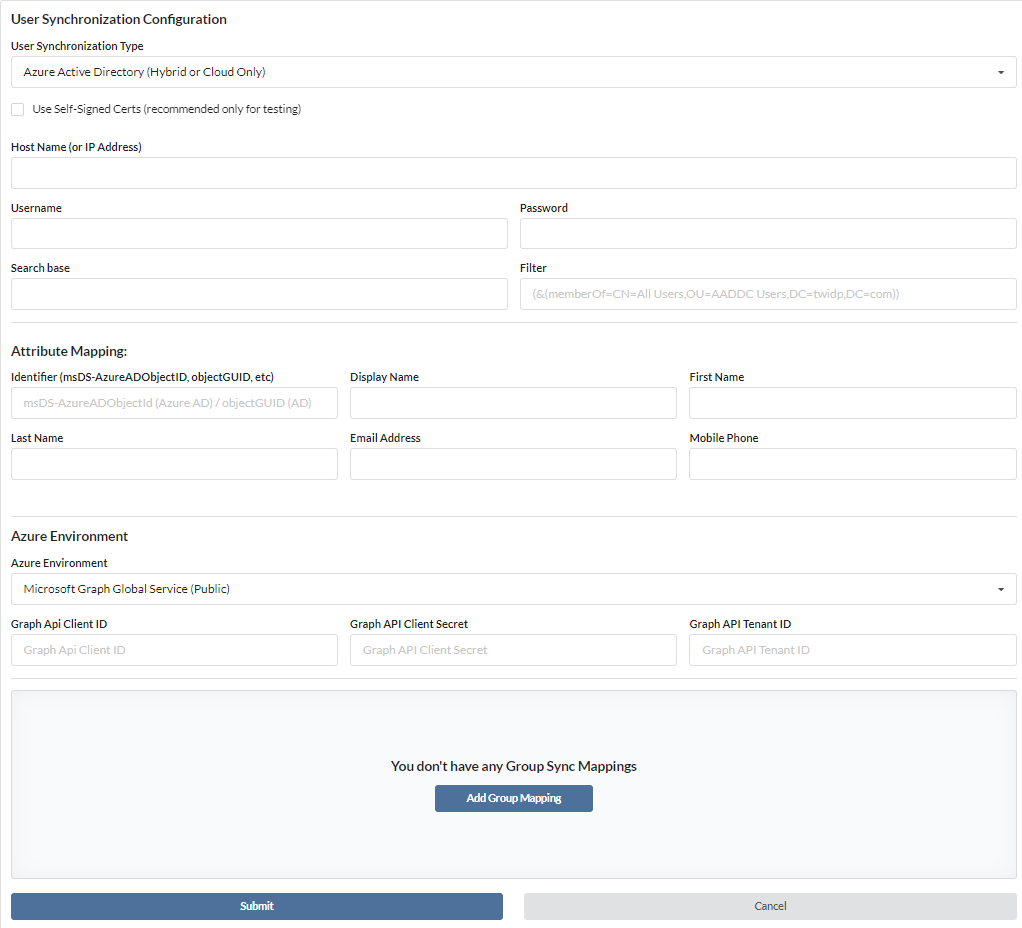The image size is (1022, 928).
Task: Focus the Filter input field
Action: pos(768,294)
